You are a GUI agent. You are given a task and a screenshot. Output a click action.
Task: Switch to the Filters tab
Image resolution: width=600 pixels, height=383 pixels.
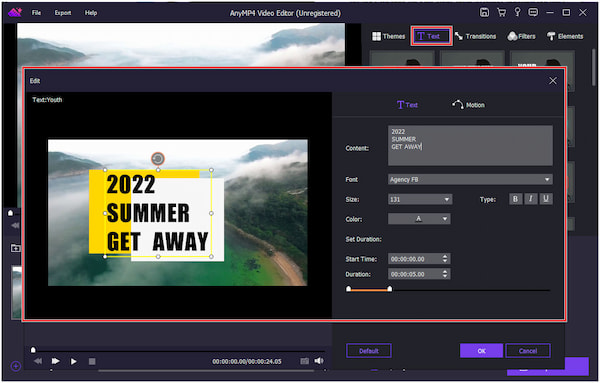pyautogui.click(x=521, y=36)
